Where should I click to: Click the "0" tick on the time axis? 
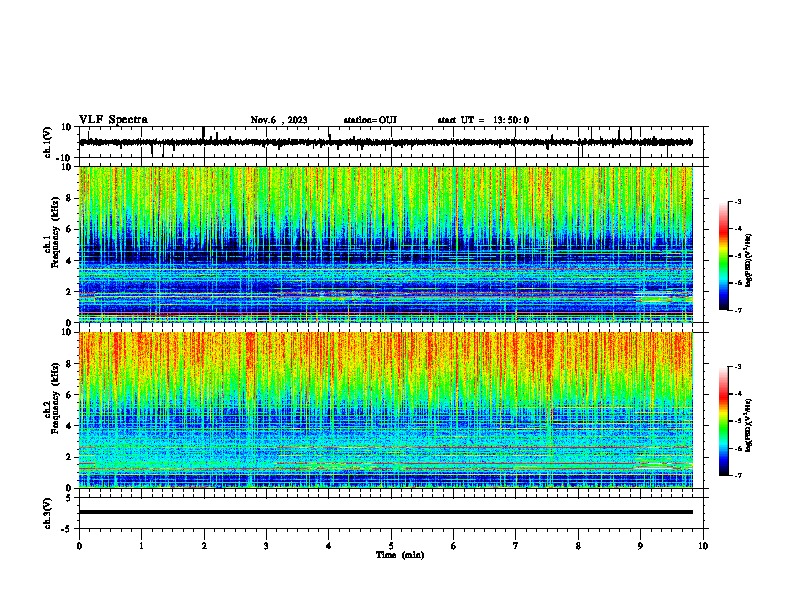coord(79,546)
